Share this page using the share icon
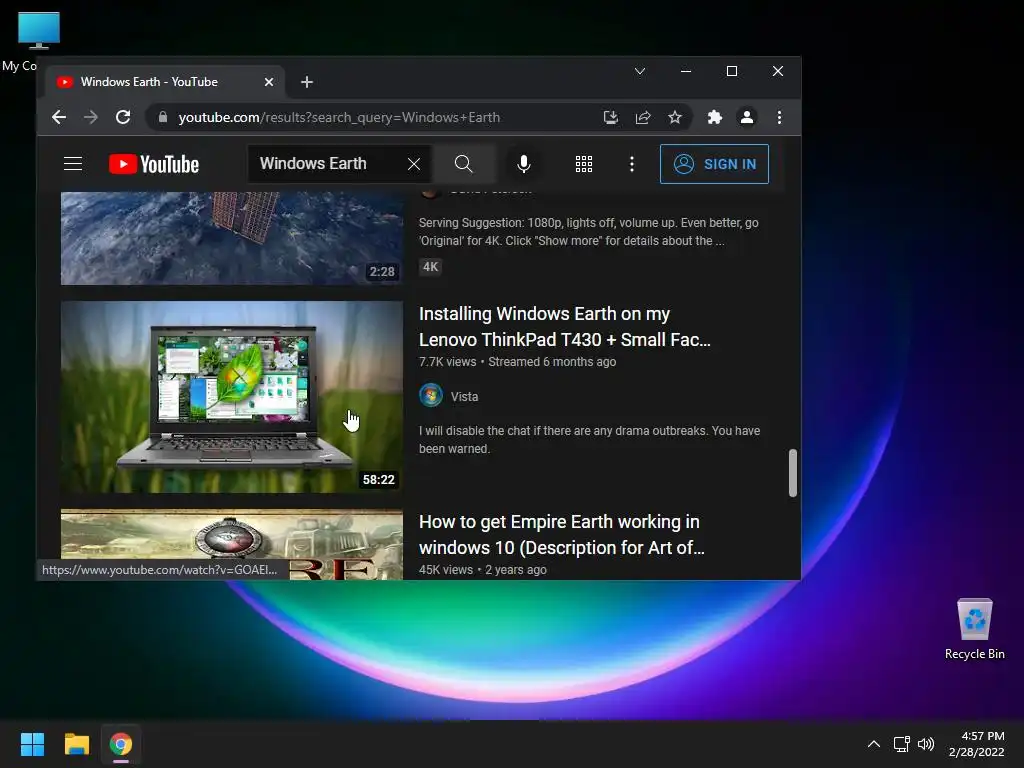1024x768 pixels. [x=643, y=117]
